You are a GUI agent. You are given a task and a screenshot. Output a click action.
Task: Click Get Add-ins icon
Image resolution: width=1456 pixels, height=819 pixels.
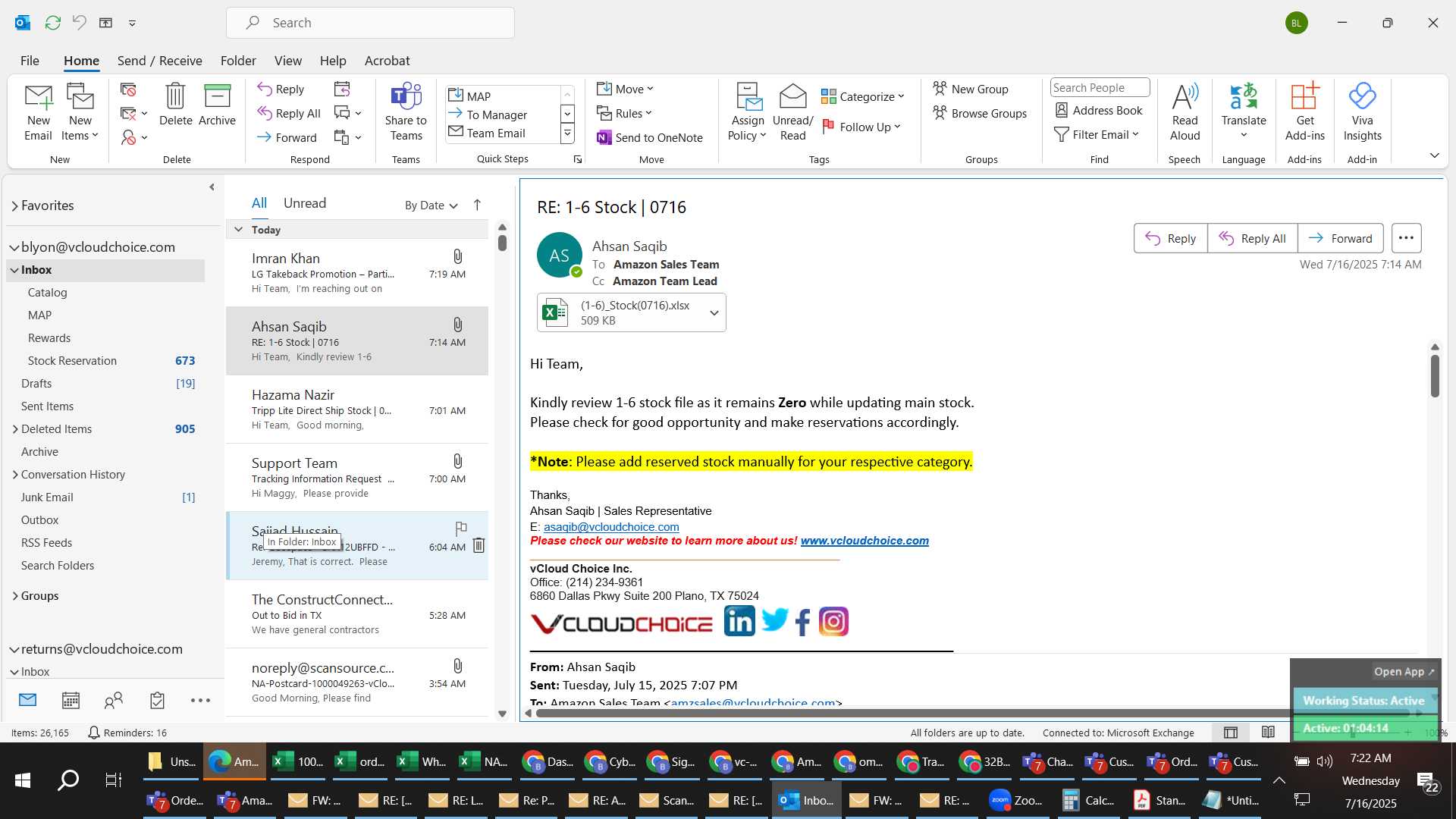1305,112
